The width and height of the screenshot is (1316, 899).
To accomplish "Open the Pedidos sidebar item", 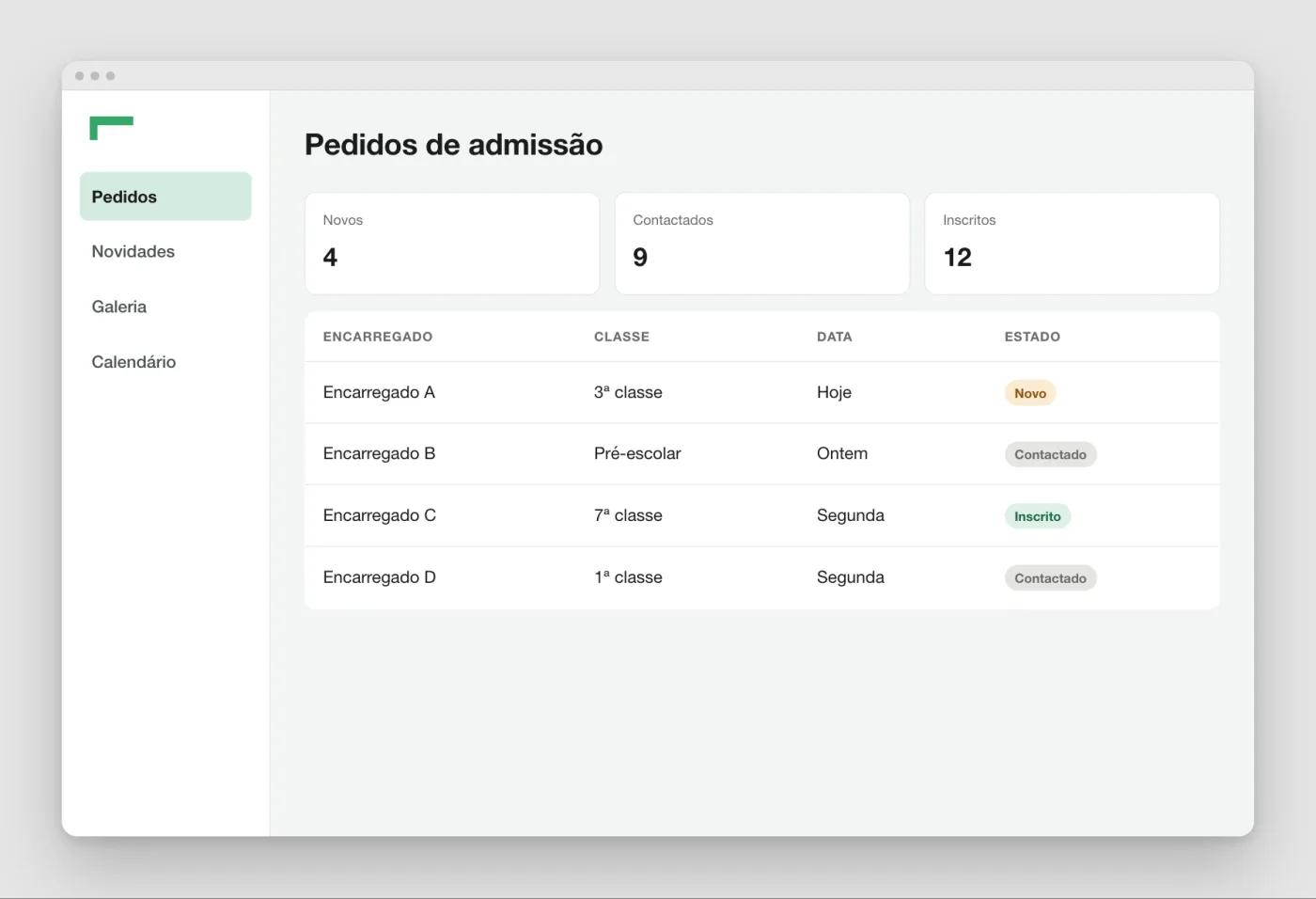I will pos(165,197).
